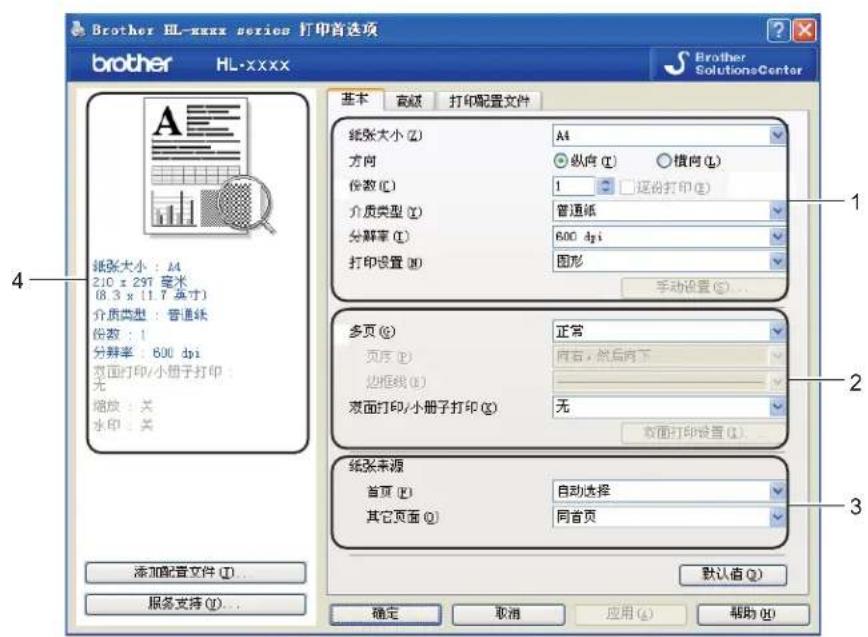
Task: Open the 纸张大小 A4 dropdown
Action: tap(669, 135)
